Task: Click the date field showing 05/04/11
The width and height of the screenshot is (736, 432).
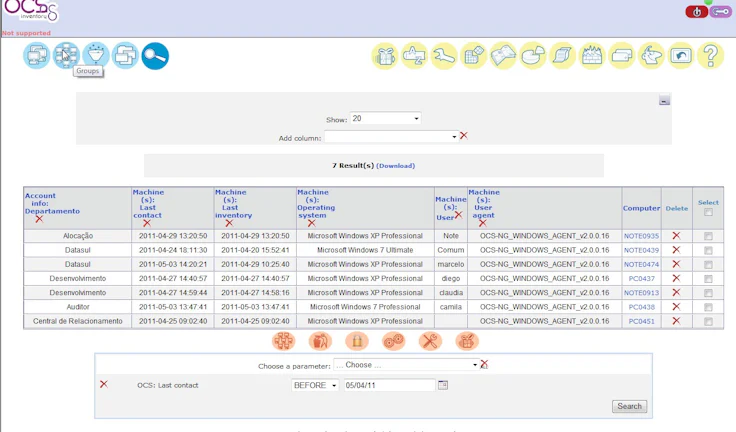Action: pyautogui.click(x=389, y=385)
